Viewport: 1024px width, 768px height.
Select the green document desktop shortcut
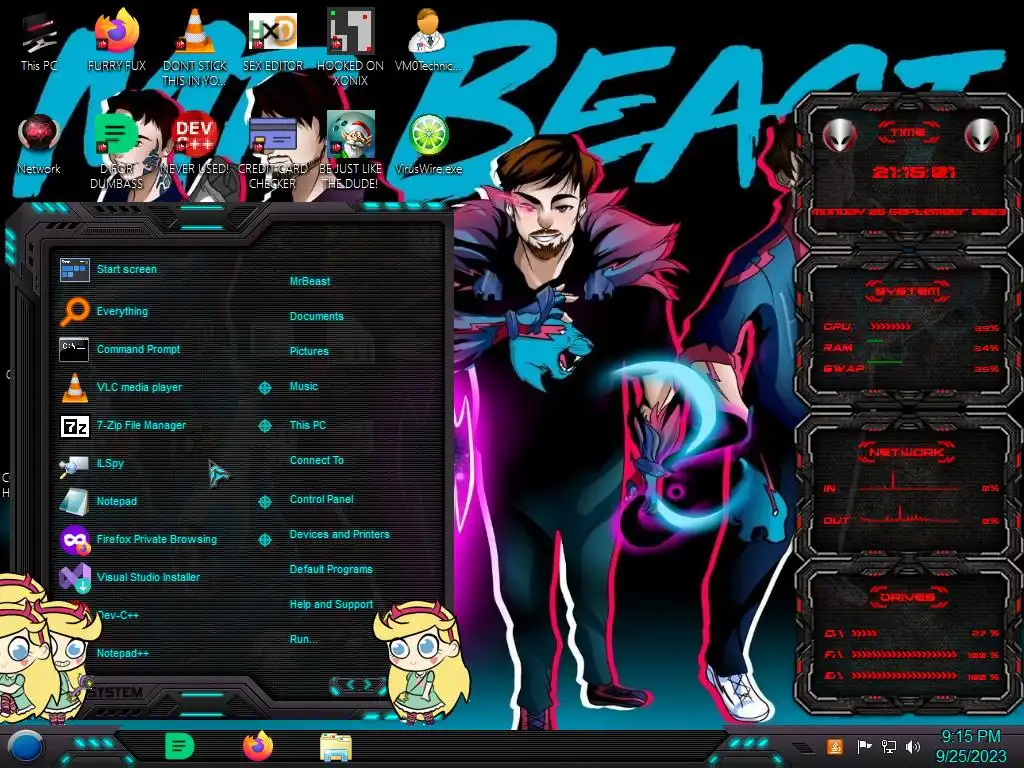pyautogui.click(x=116, y=151)
